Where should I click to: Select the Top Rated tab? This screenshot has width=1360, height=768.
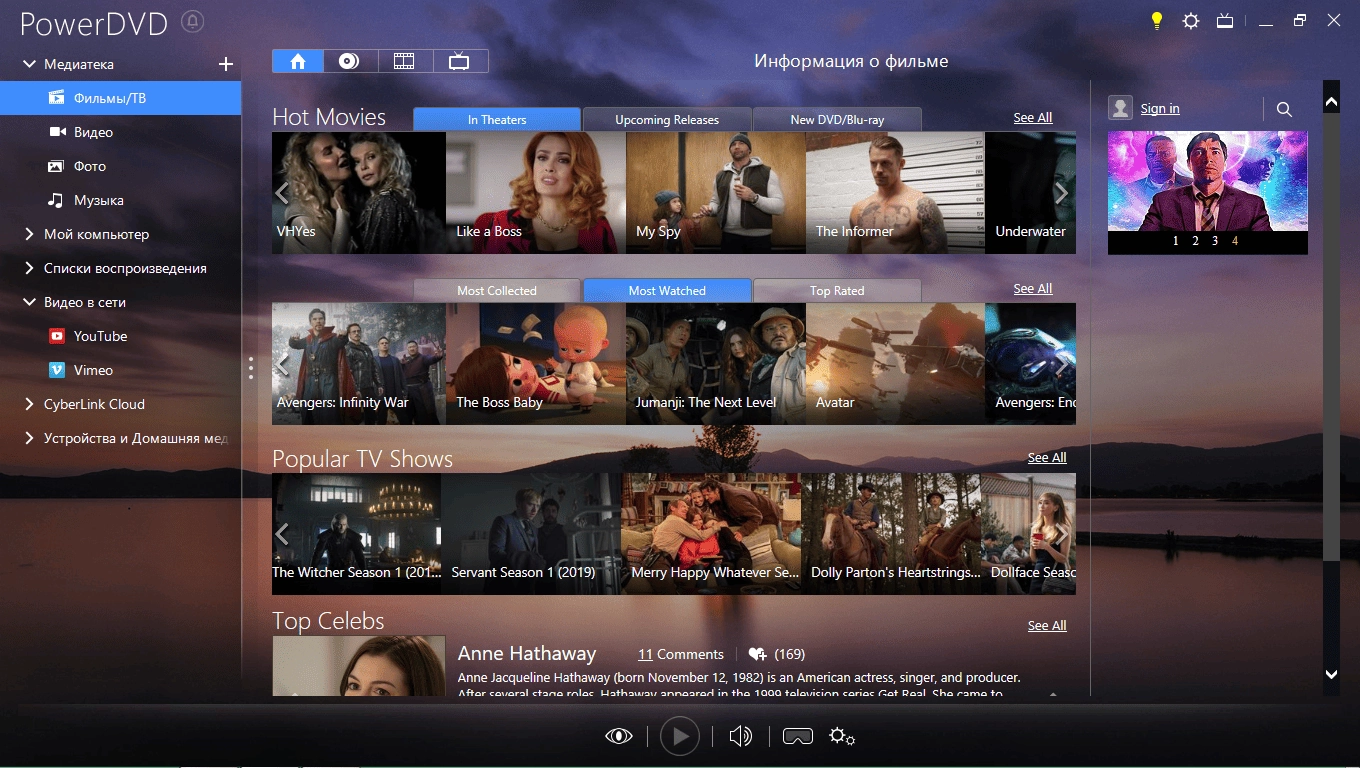click(x=837, y=290)
